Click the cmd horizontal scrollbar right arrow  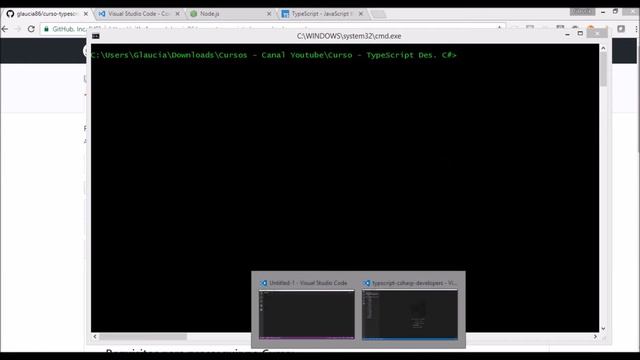[595, 337]
